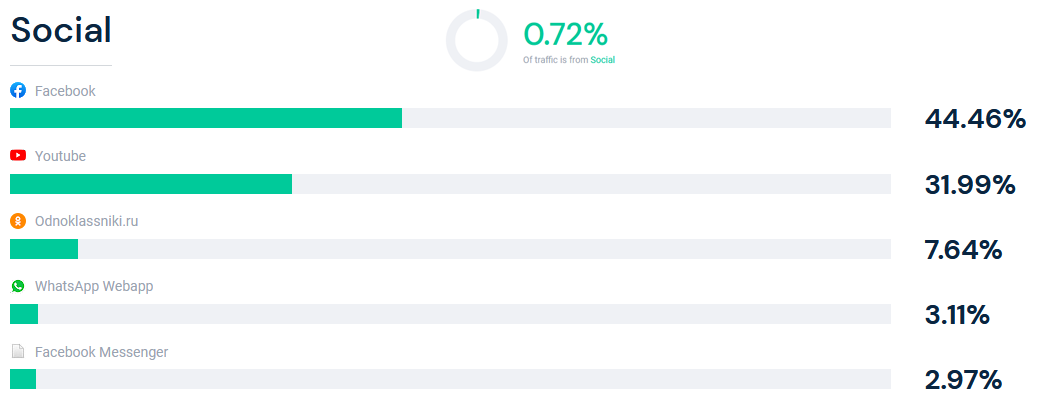Viewport: 1037px width, 402px height.
Task: Click the Facebook green progress bar
Action: click(206, 118)
